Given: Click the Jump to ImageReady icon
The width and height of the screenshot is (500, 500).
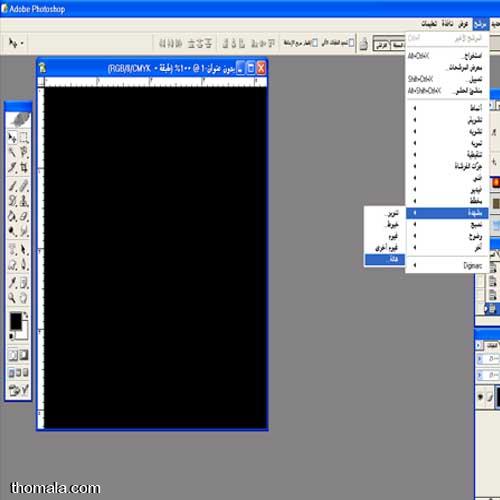Looking at the screenshot, I should click(x=19, y=390).
